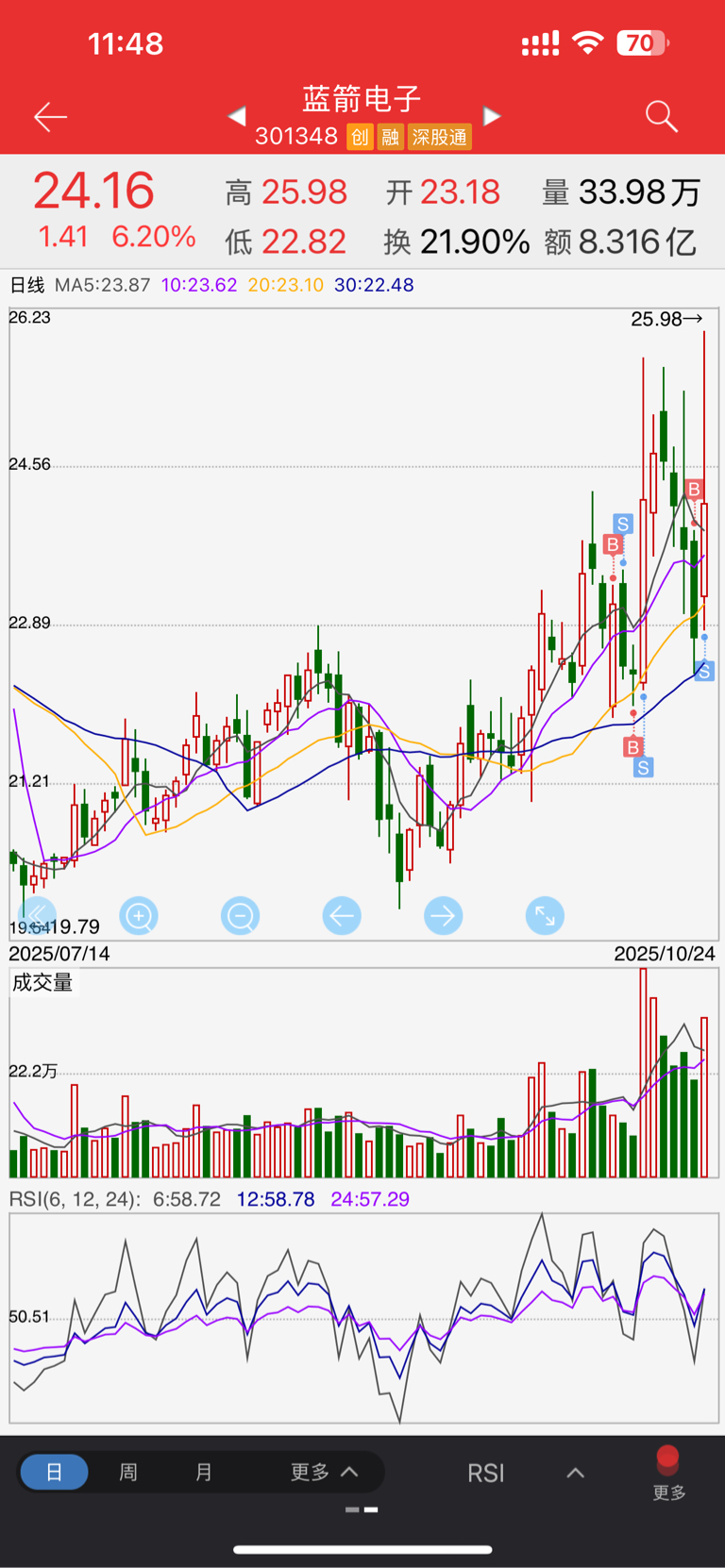Tap the end date 2025/10/24

[x=665, y=954]
